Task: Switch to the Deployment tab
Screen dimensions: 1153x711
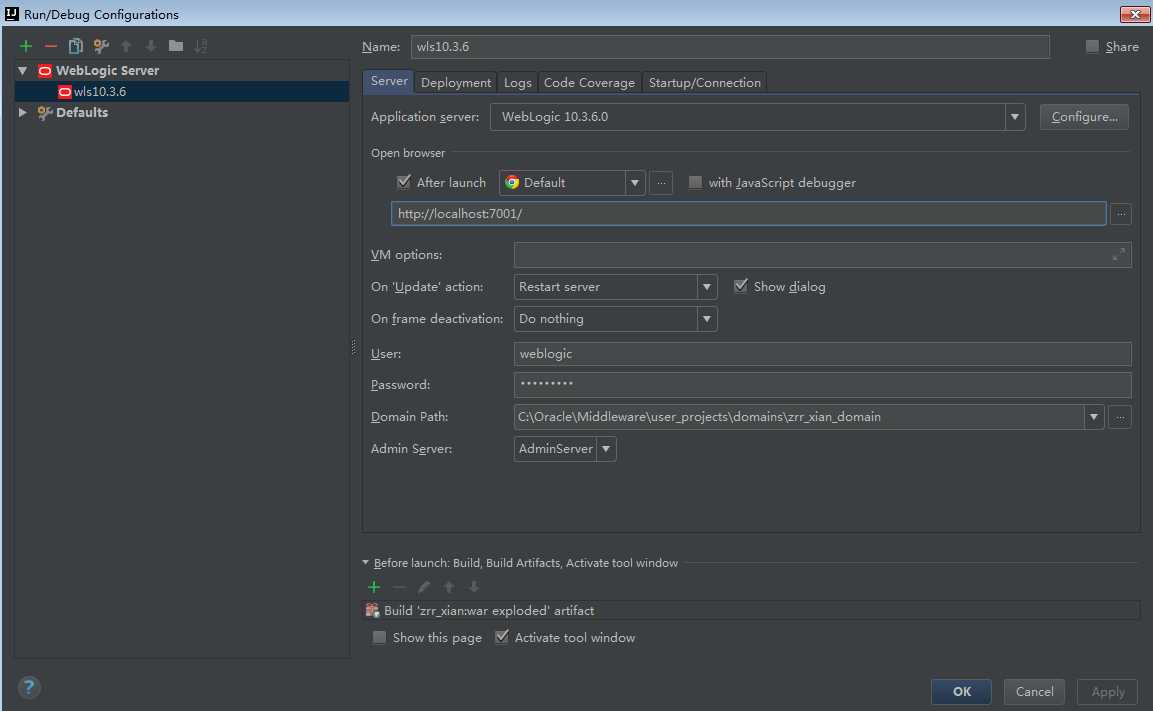Action: pyautogui.click(x=456, y=82)
